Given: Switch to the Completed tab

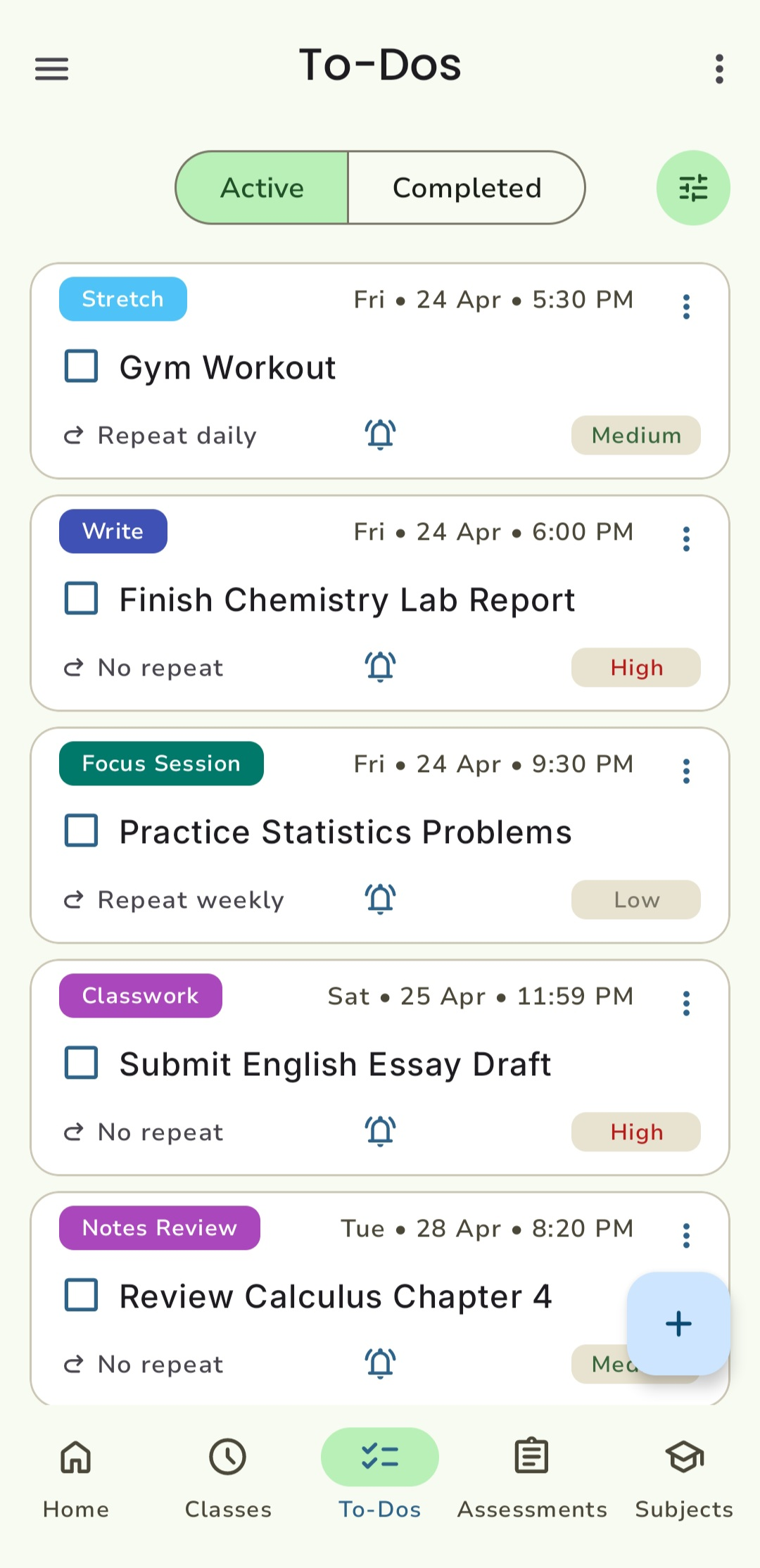Looking at the screenshot, I should point(467,188).
